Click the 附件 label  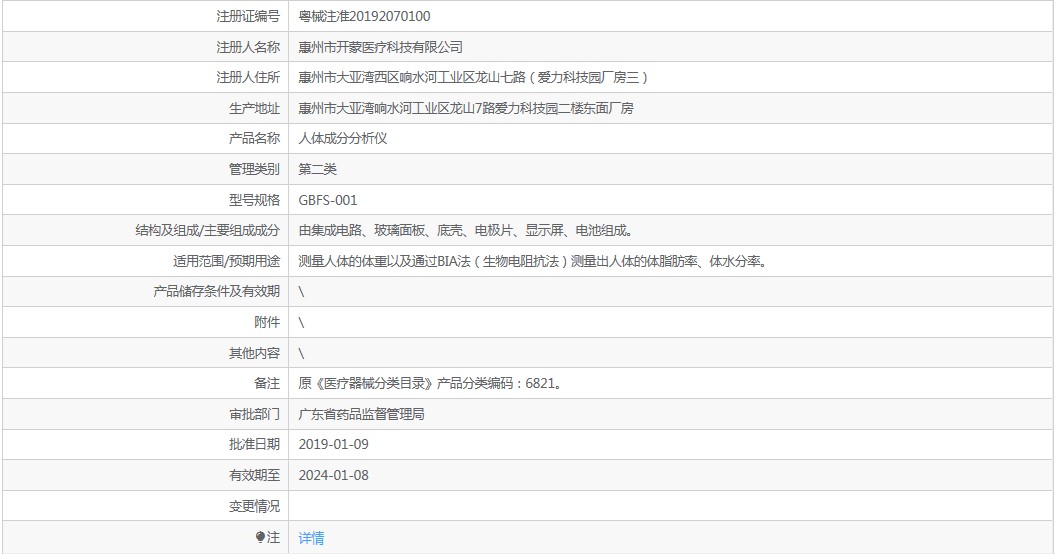point(267,323)
